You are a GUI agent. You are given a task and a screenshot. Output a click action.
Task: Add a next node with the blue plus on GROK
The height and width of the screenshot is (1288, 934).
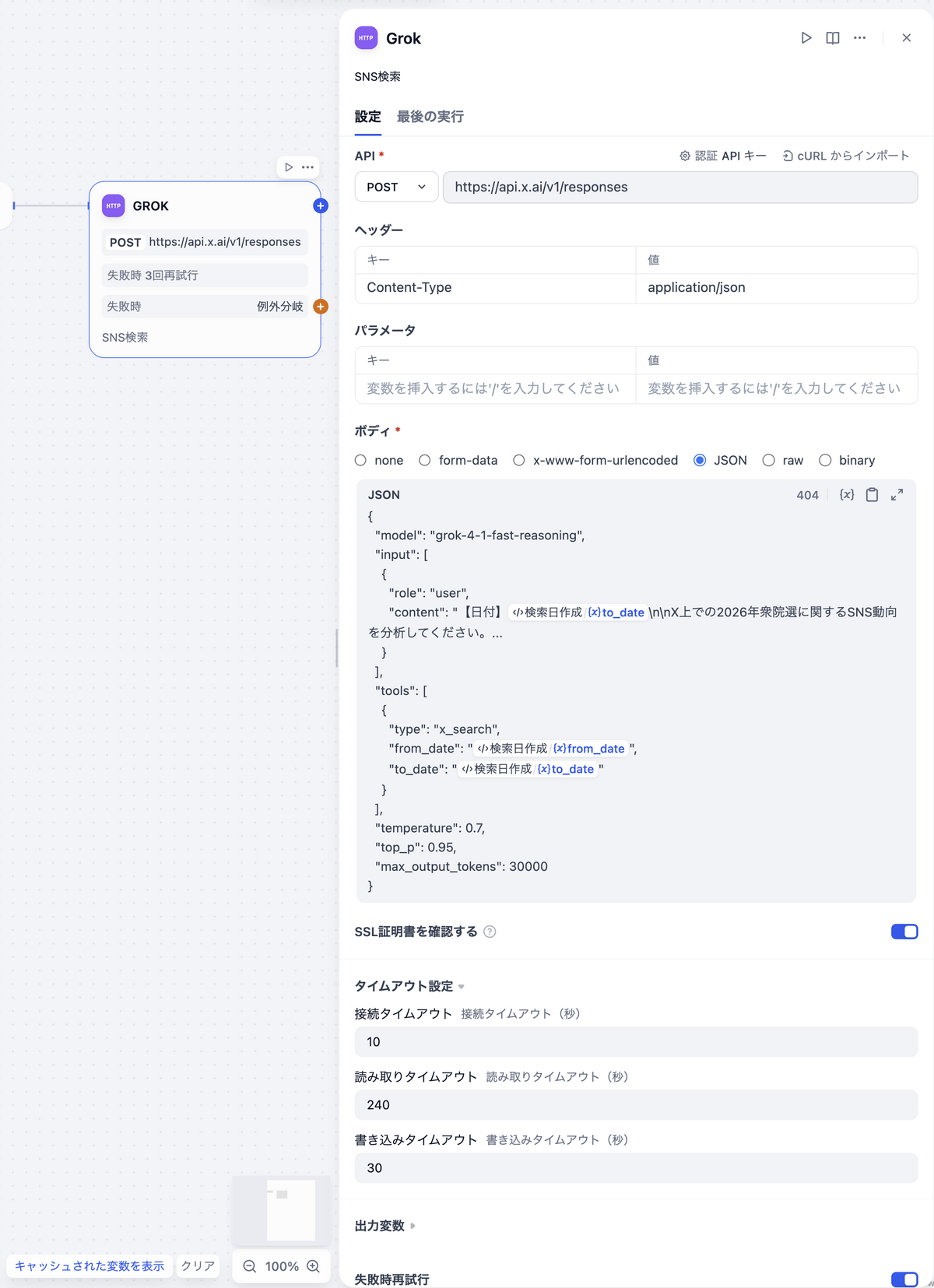point(320,205)
